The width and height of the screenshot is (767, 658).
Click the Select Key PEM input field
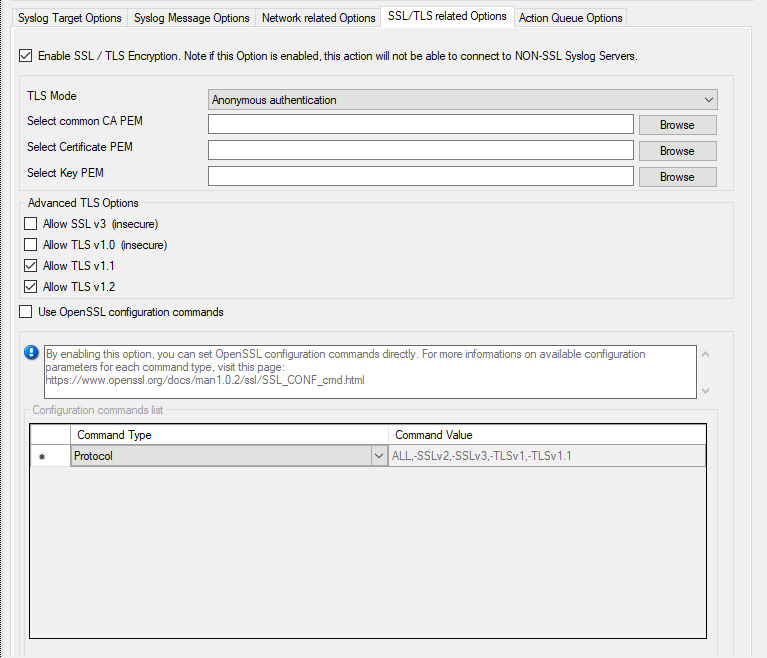(x=421, y=176)
